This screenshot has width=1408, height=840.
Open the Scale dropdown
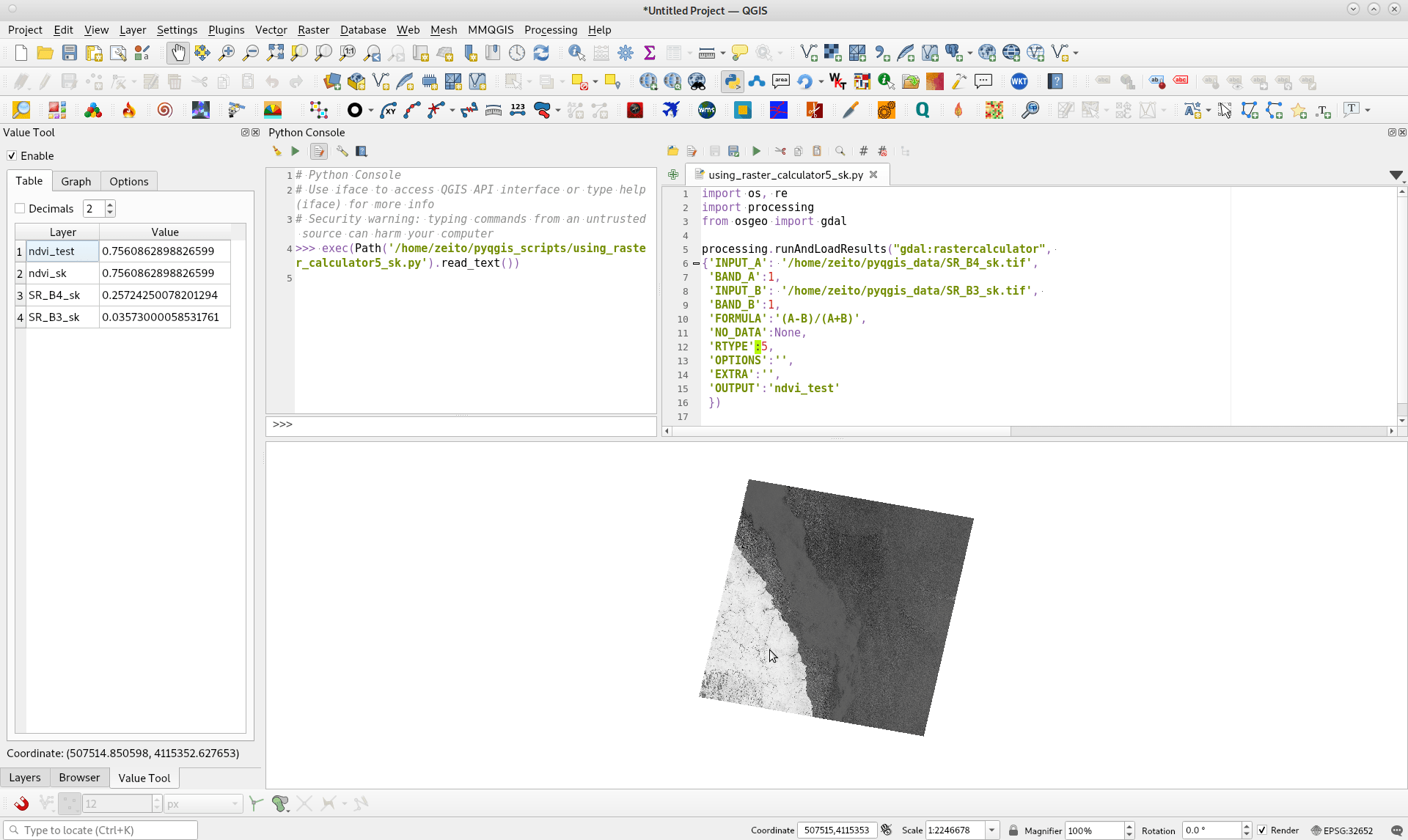991,830
